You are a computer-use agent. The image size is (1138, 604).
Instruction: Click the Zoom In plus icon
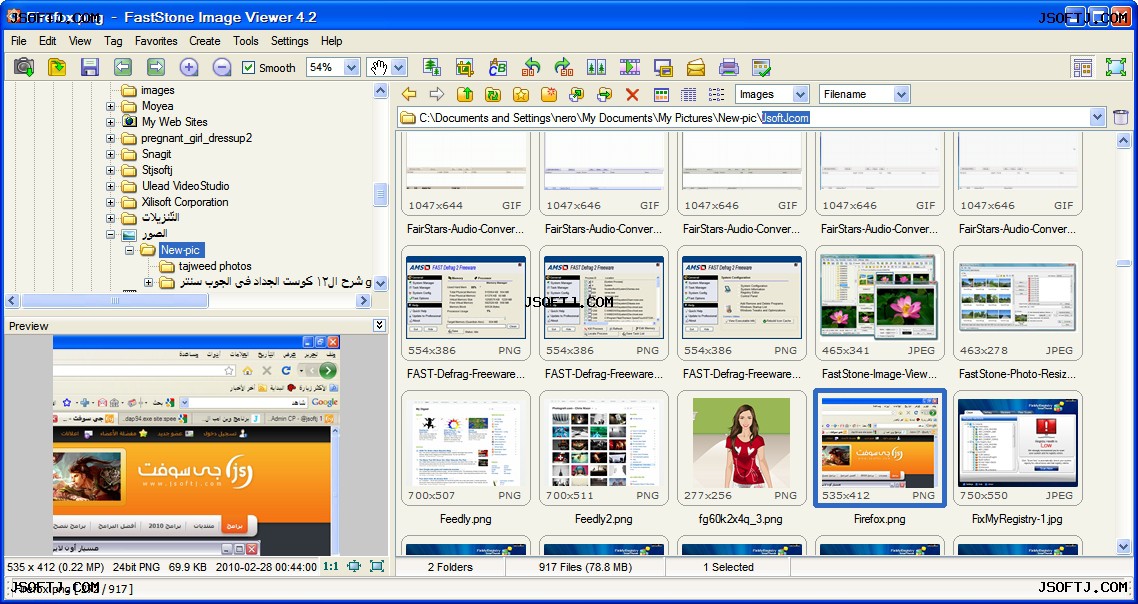coord(189,68)
